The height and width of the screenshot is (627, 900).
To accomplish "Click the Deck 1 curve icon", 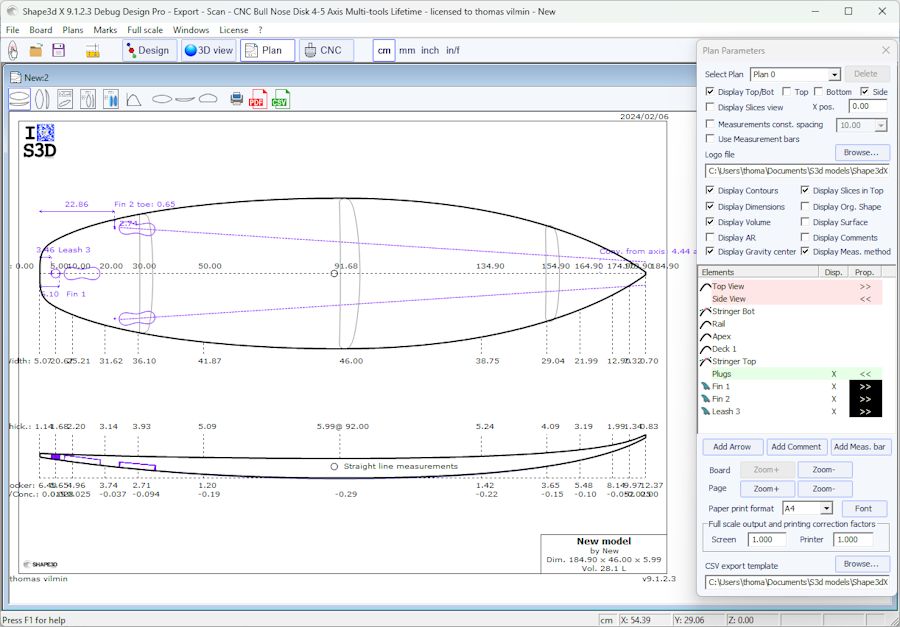I will (x=705, y=349).
